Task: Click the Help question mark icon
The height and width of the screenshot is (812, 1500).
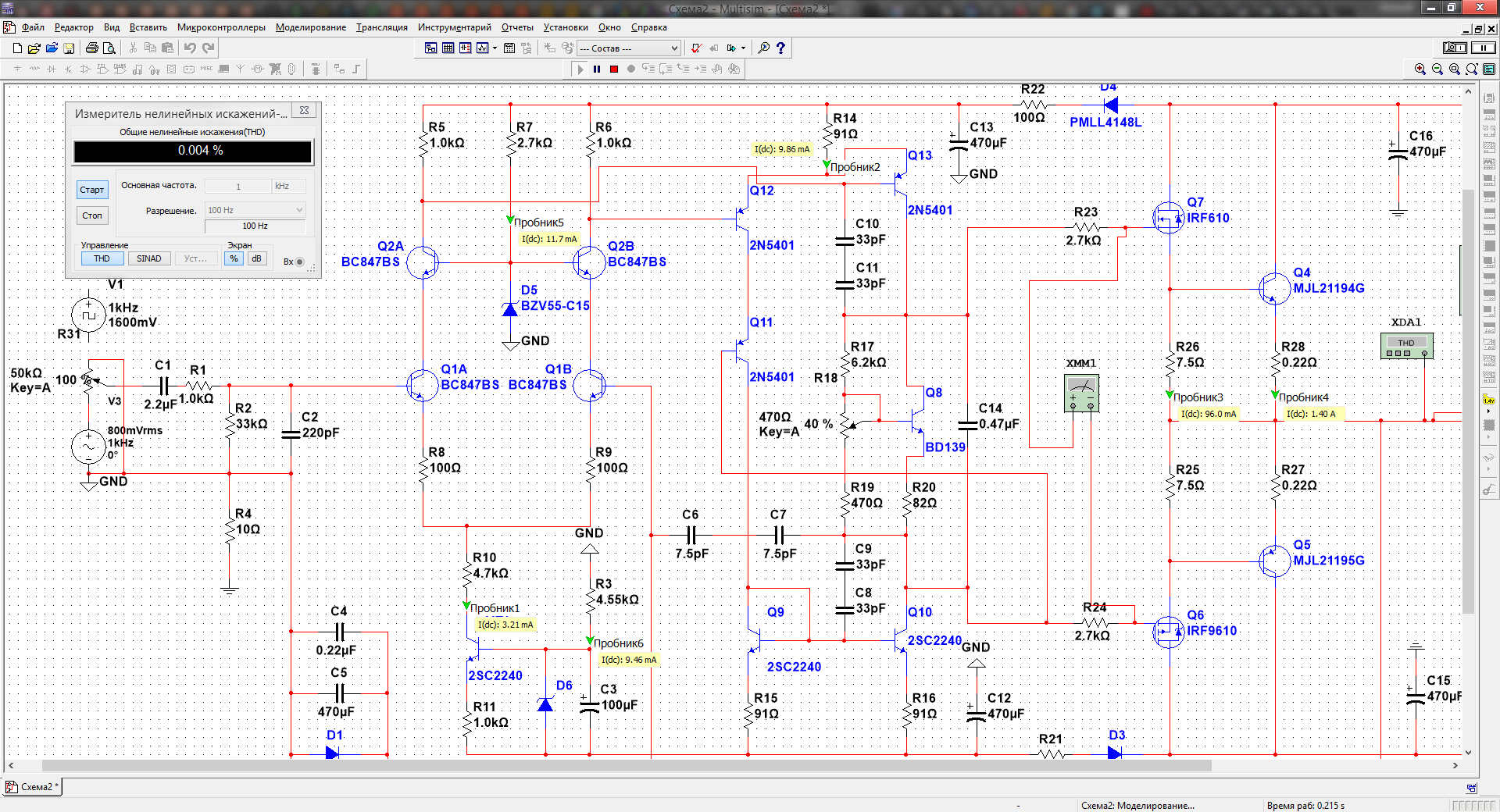Action: (780, 48)
